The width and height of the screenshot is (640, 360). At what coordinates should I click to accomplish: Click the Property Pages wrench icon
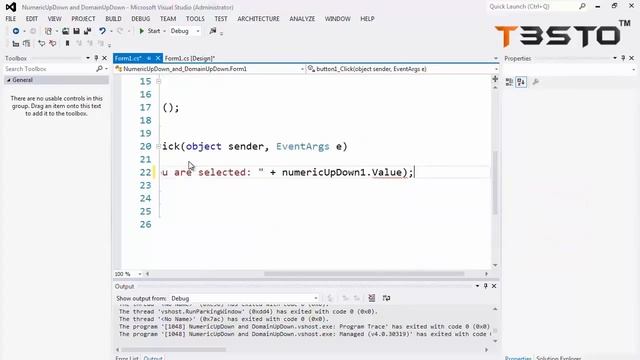[x=536, y=82]
